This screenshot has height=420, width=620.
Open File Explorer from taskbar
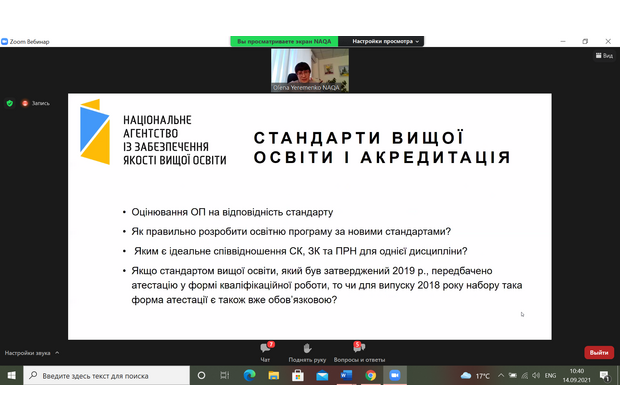pyautogui.click(x=274, y=375)
